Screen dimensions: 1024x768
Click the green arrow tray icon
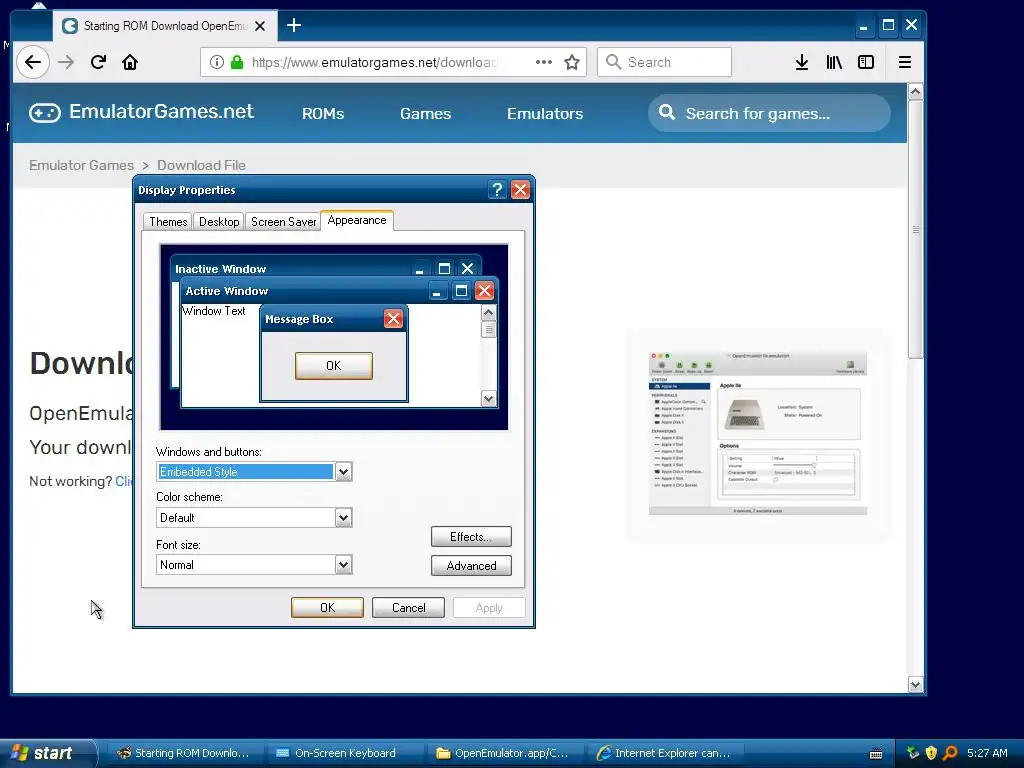click(913, 753)
